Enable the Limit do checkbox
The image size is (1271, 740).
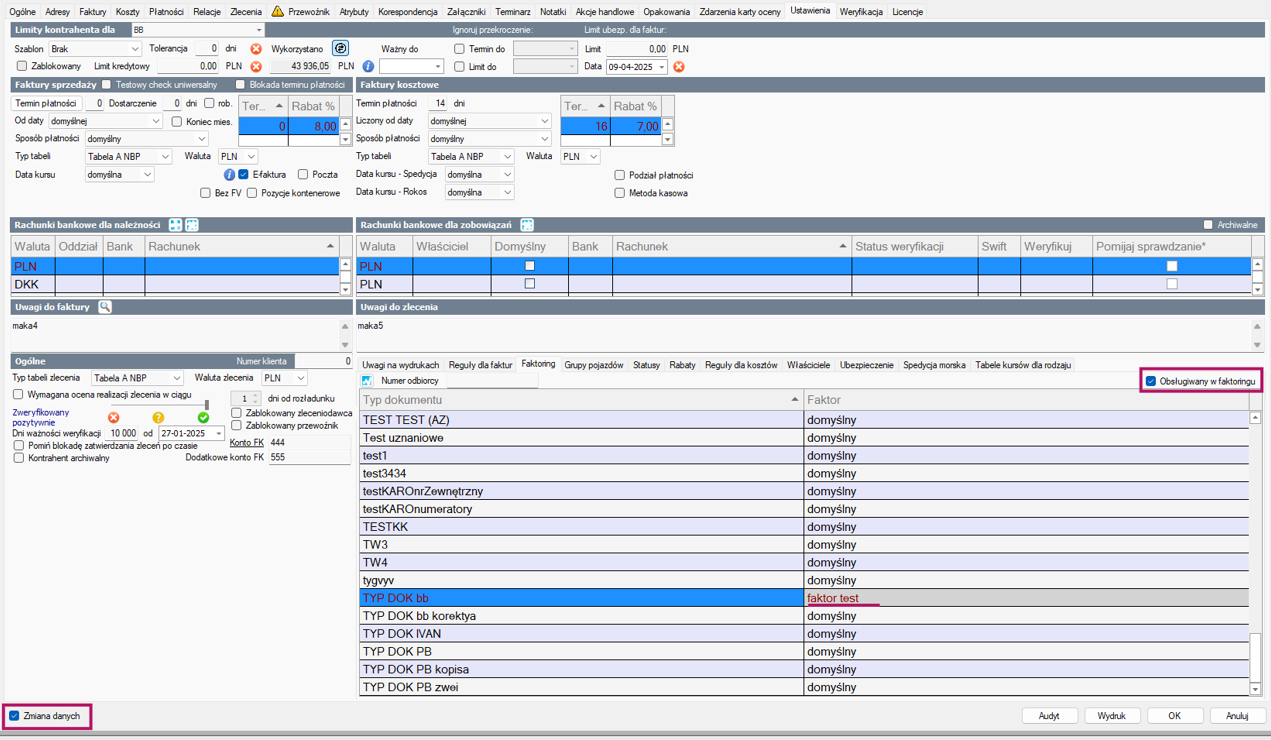pyautogui.click(x=459, y=67)
